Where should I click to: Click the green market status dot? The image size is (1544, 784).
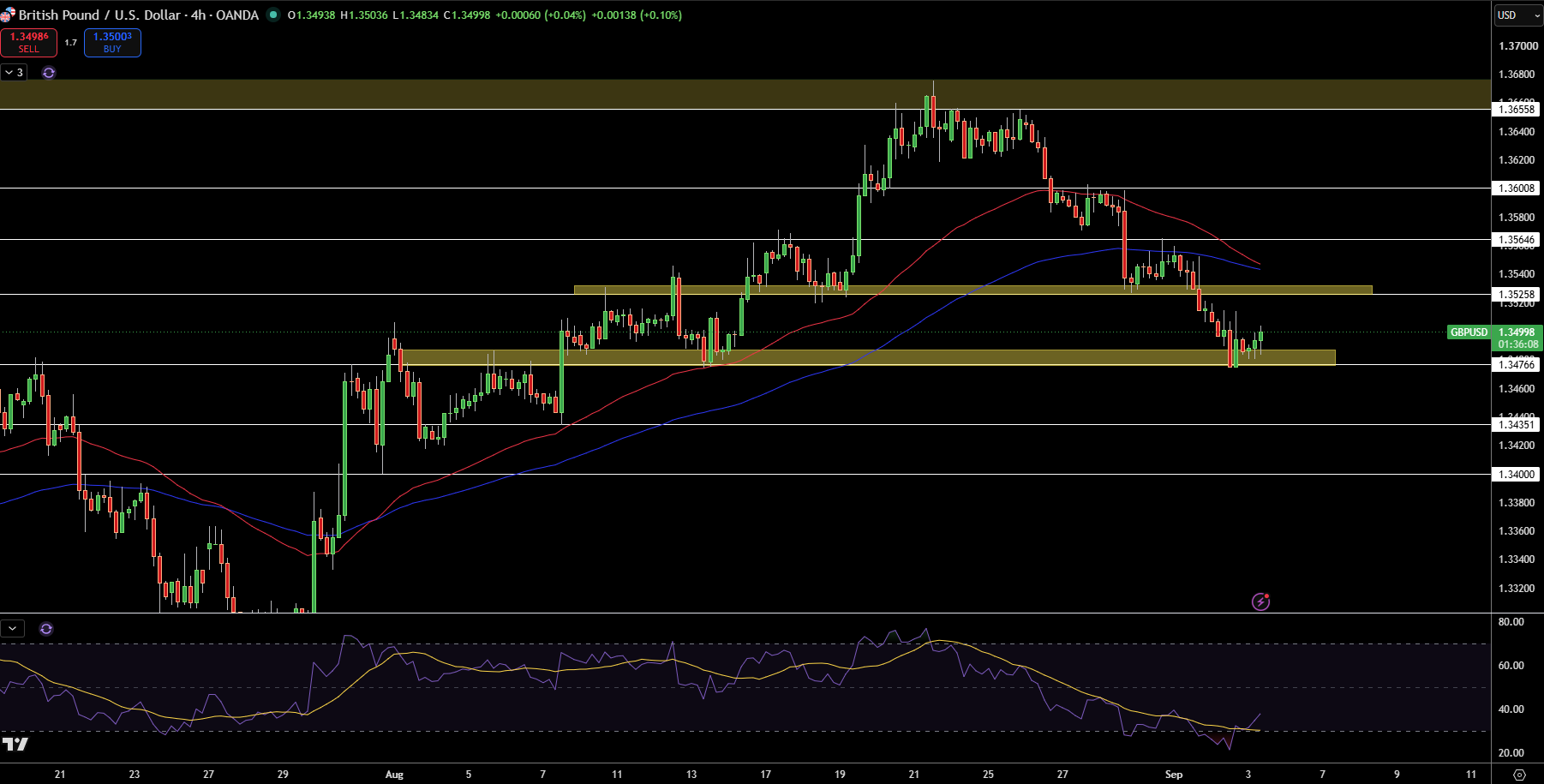(x=273, y=15)
